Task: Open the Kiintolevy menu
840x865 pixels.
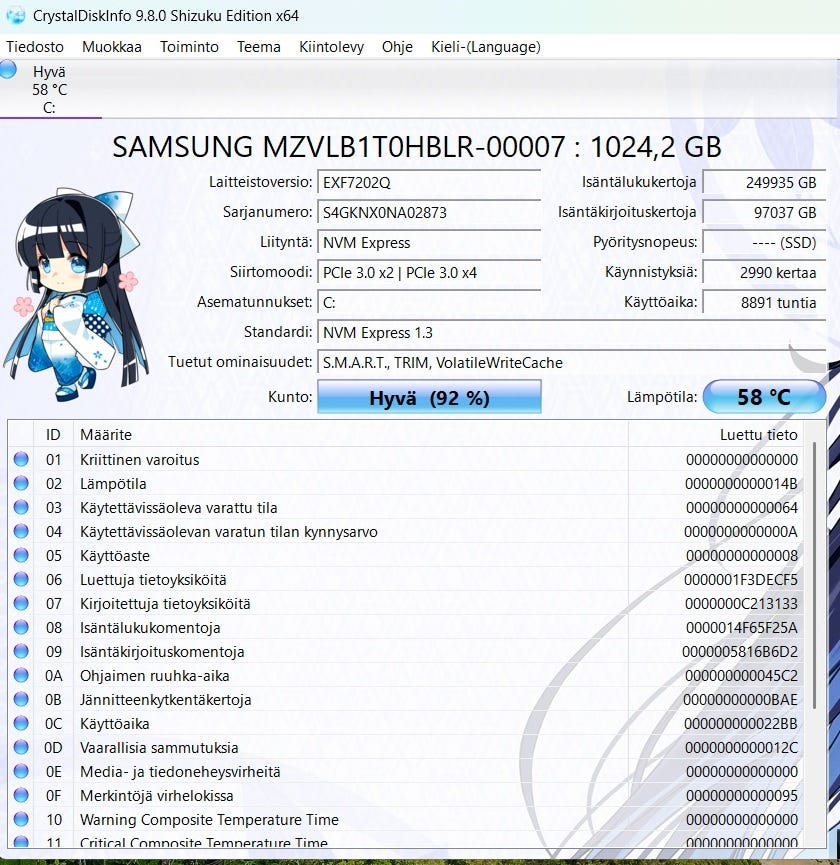Action: (331, 47)
